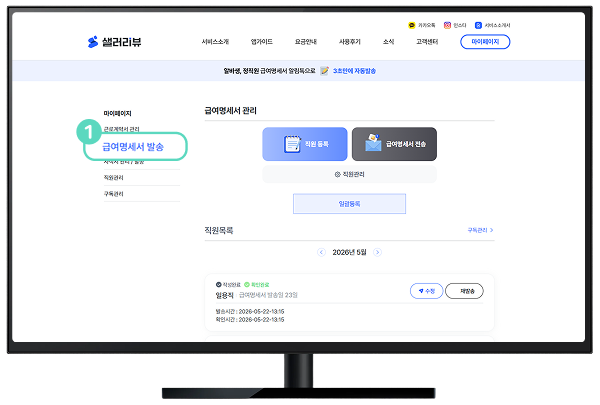Screen dimensions: 600x405
Task: Go to next month with the right arrow
Action: 377,252
